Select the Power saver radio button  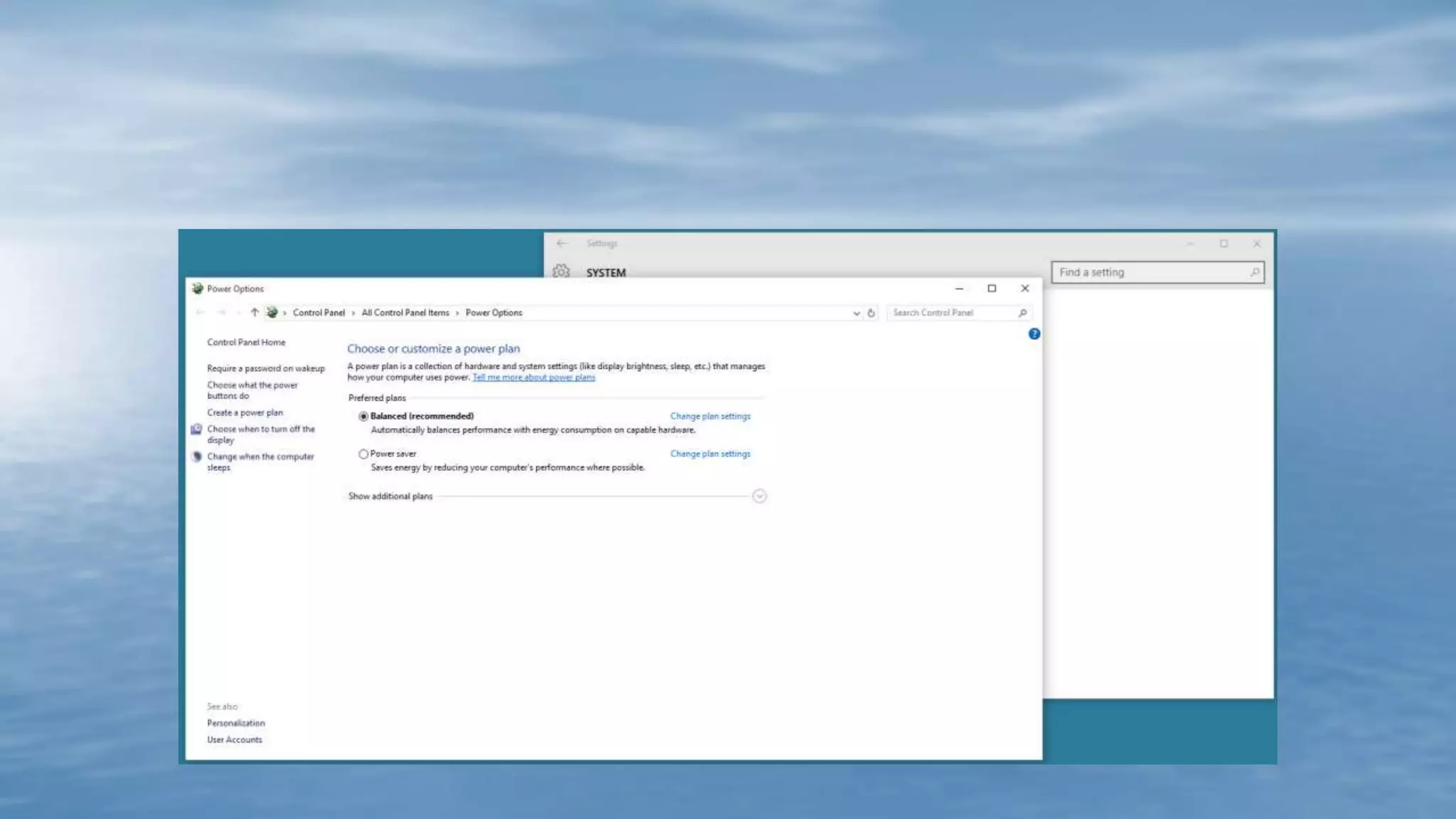tap(363, 454)
